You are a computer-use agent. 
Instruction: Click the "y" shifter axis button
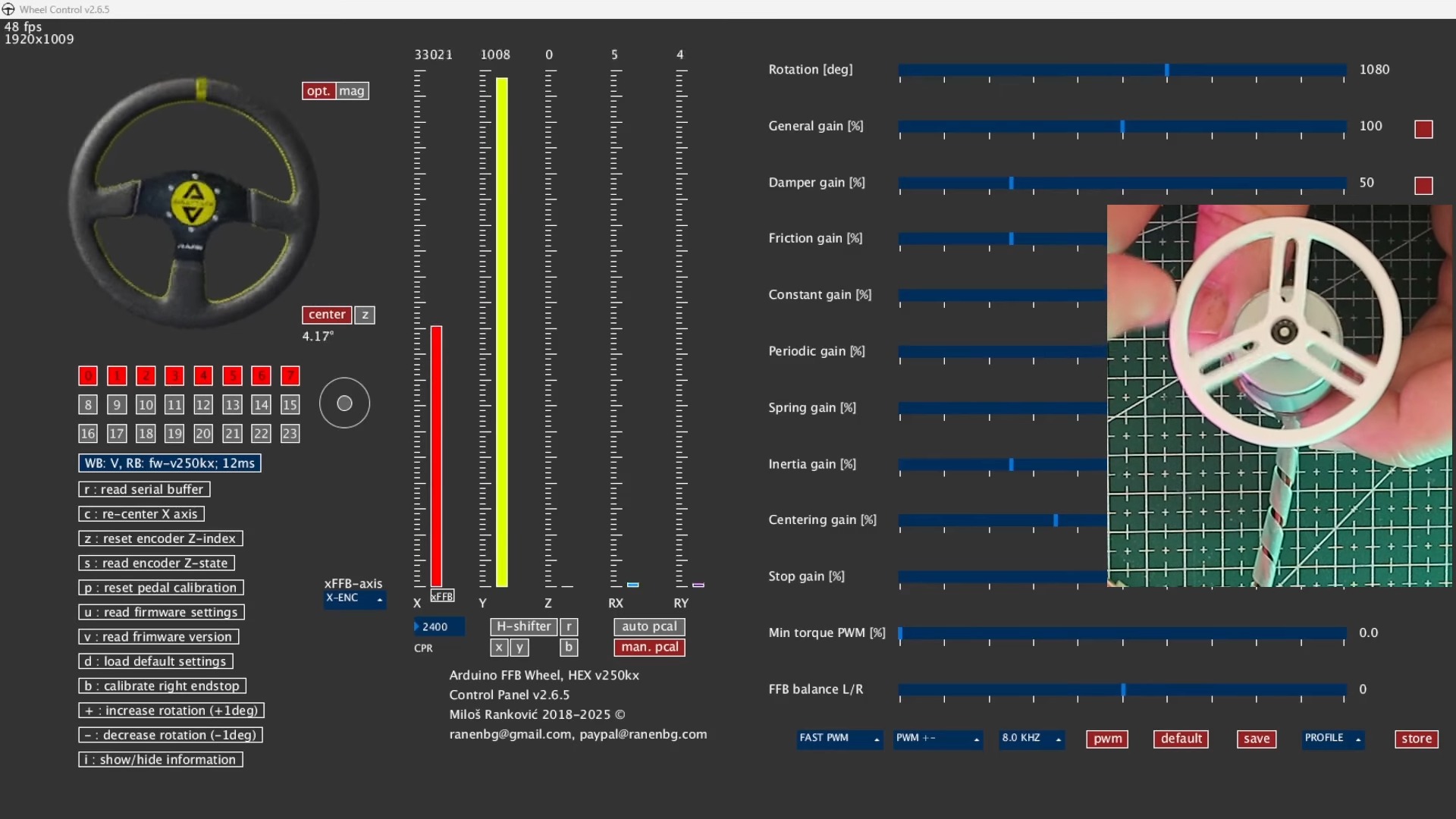pyautogui.click(x=520, y=648)
